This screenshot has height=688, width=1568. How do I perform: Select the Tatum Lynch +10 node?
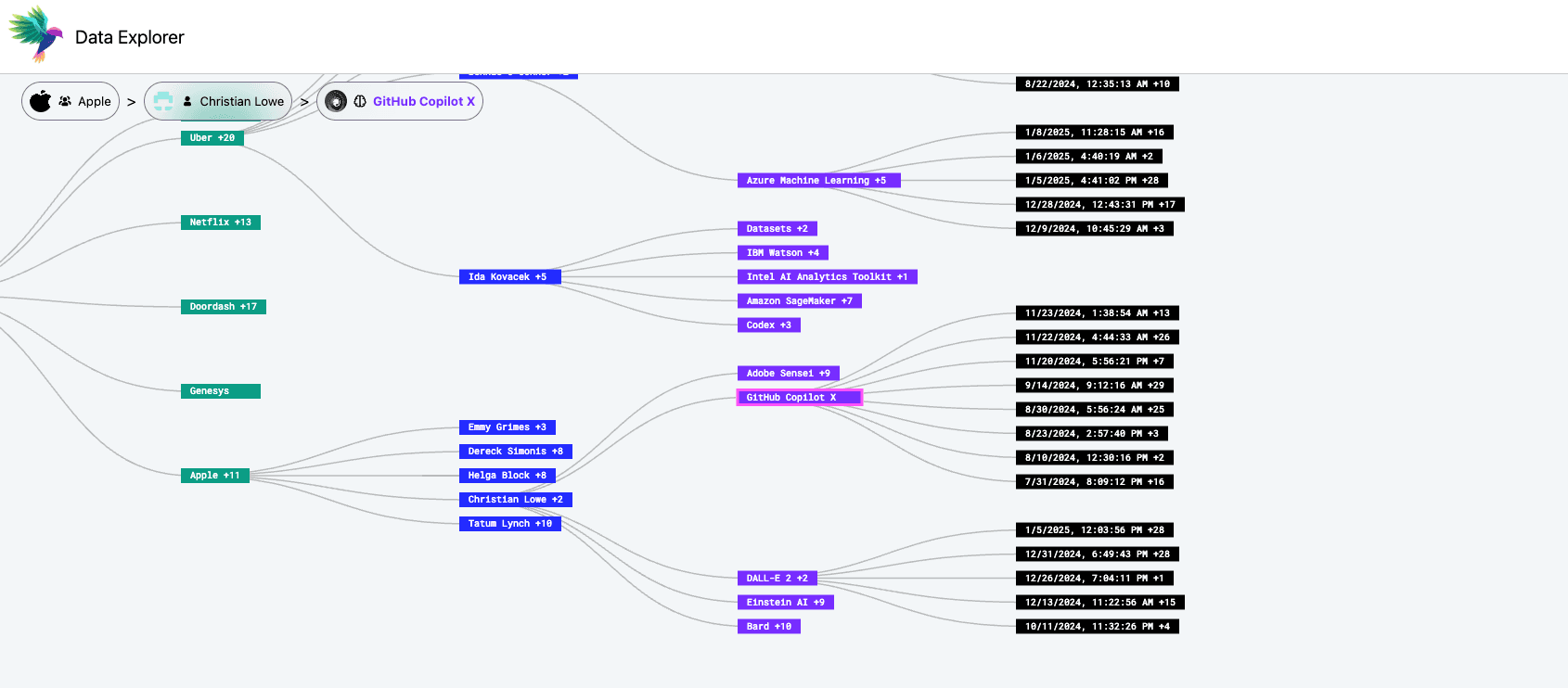[510, 524]
